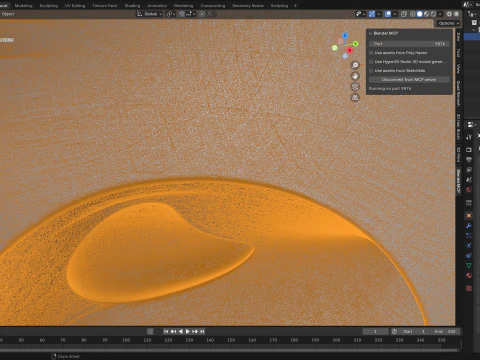This screenshot has height=360, width=480.
Task: Click the MCP Port number field
Action: click(x=409, y=44)
